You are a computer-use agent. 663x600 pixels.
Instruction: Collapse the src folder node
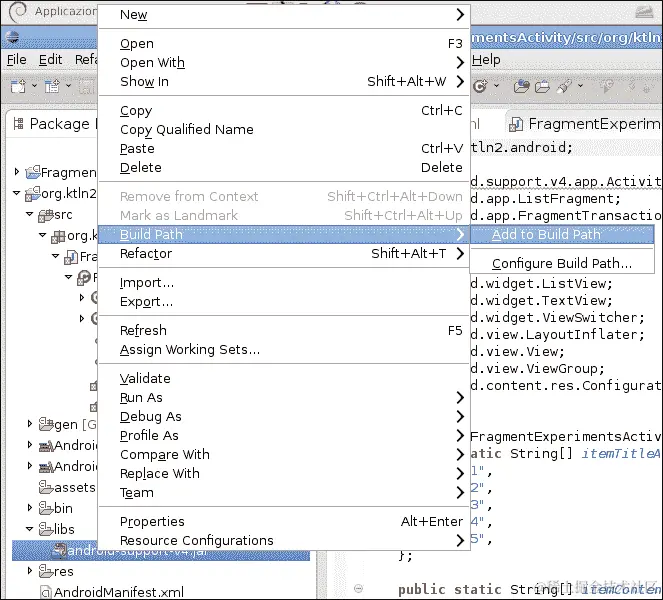30,214
